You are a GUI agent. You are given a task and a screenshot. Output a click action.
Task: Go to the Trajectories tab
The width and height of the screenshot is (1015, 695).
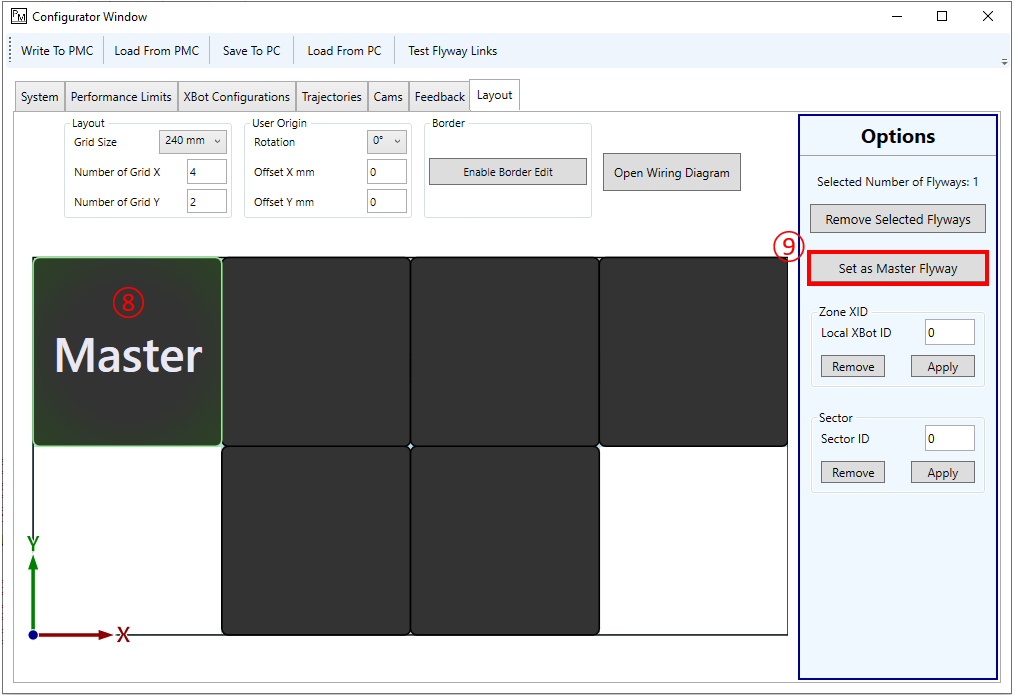click(332, 97)
